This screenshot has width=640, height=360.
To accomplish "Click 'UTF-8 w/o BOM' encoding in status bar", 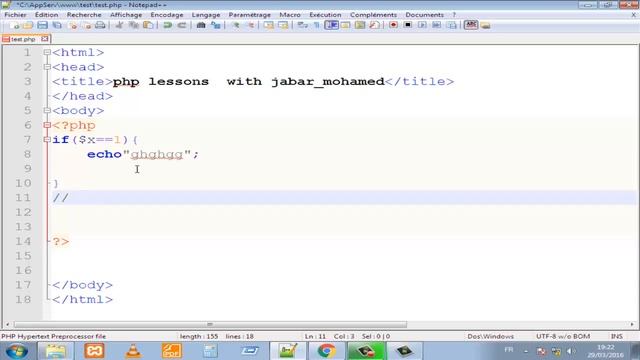I will click(x=563, y=336).
